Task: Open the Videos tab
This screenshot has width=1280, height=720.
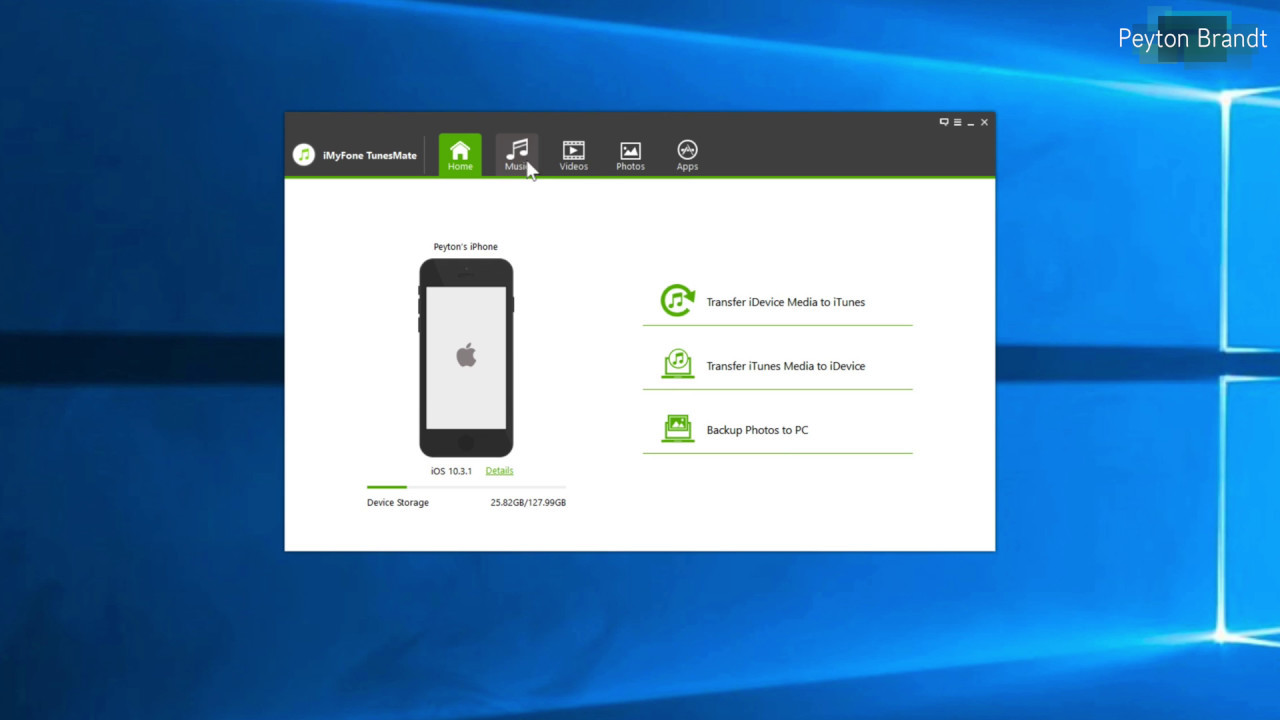Action: tap(574, 155)
